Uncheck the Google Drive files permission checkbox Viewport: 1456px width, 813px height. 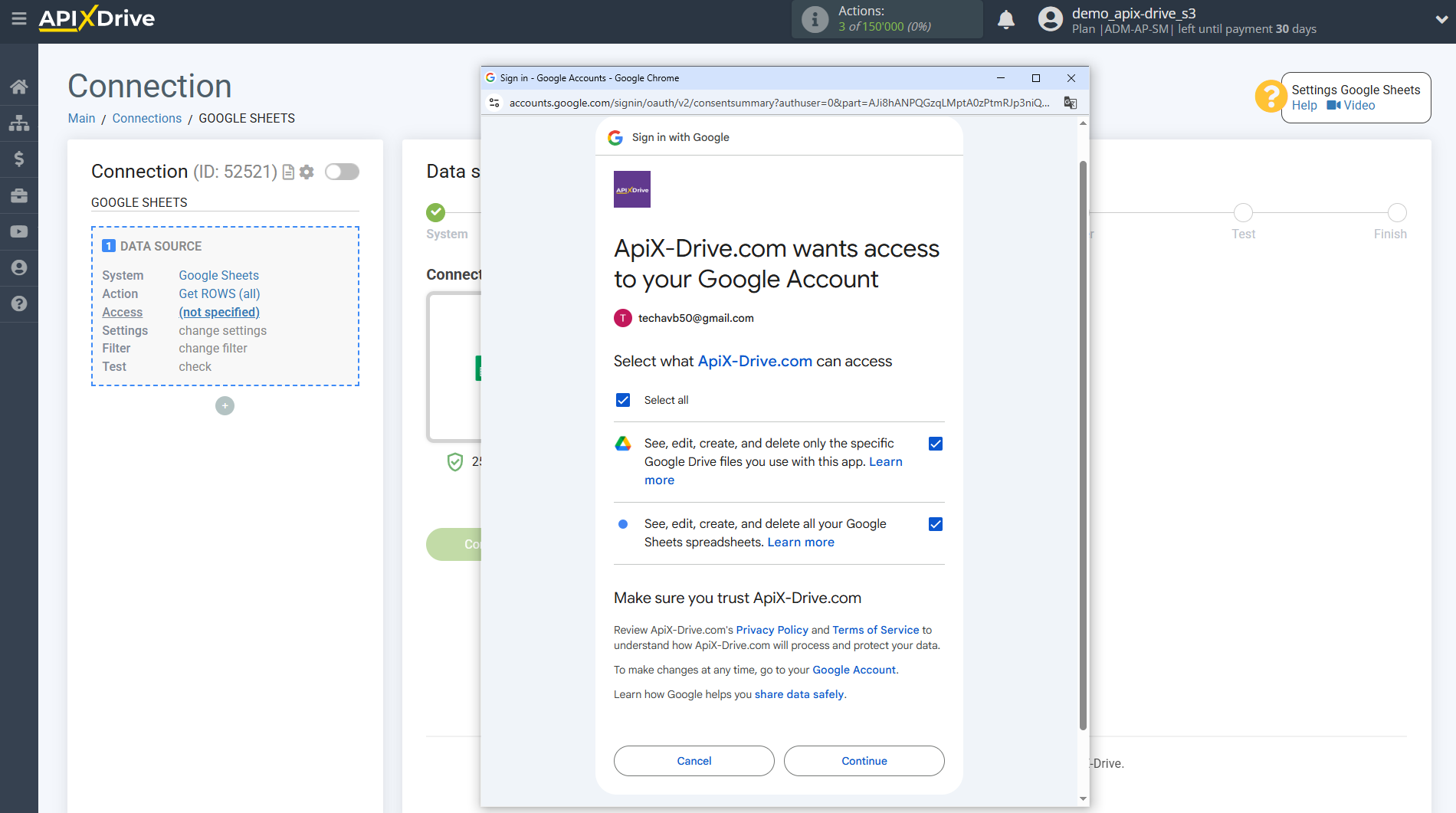click(x=936, y=444)
